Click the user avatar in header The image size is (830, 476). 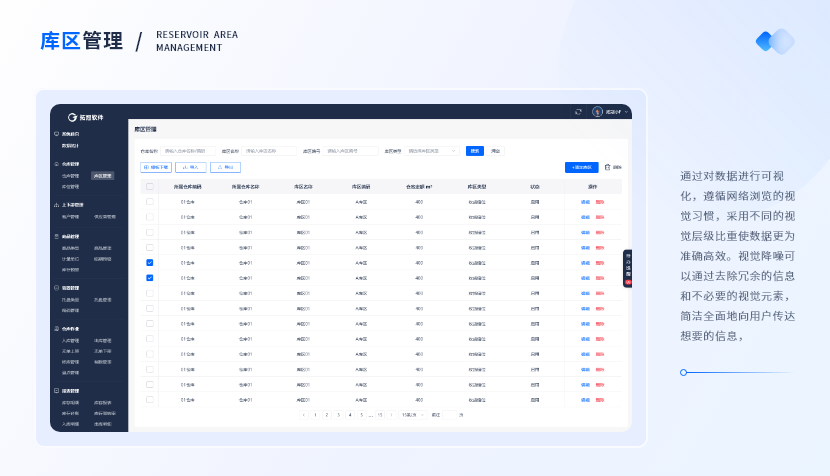(597, 111)
